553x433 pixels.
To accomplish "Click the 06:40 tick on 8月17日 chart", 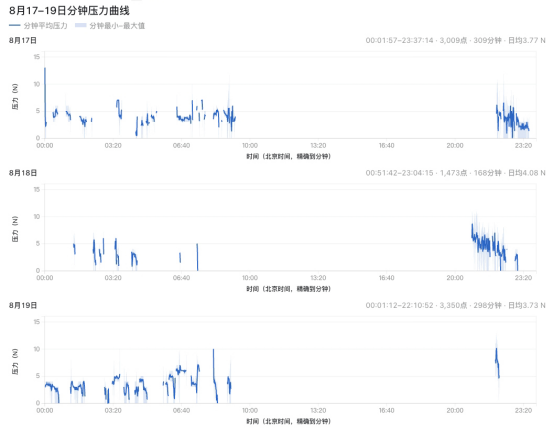I will pos(181,146).
